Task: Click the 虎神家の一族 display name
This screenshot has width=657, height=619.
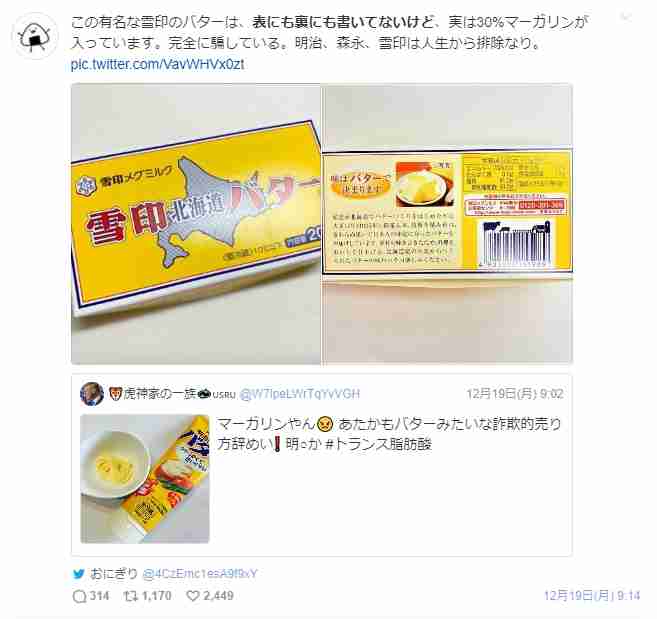Action: click(160, 394)
